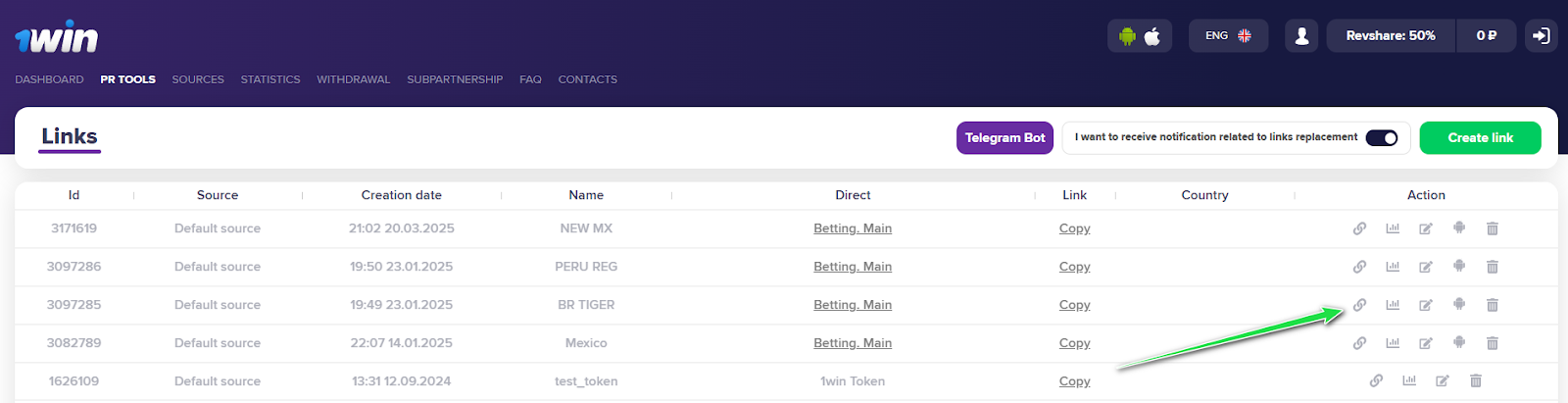Open mobile apps Android/Apple button
Viewport: 1568px width, 403px height.
[1140, 35]
